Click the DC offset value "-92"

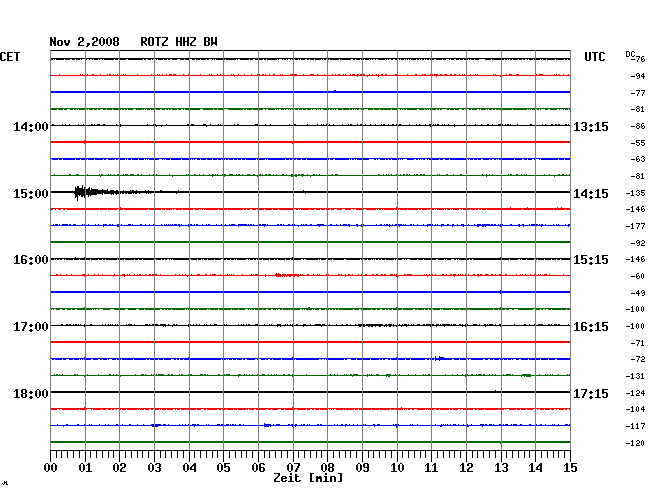tap(638, 243)
